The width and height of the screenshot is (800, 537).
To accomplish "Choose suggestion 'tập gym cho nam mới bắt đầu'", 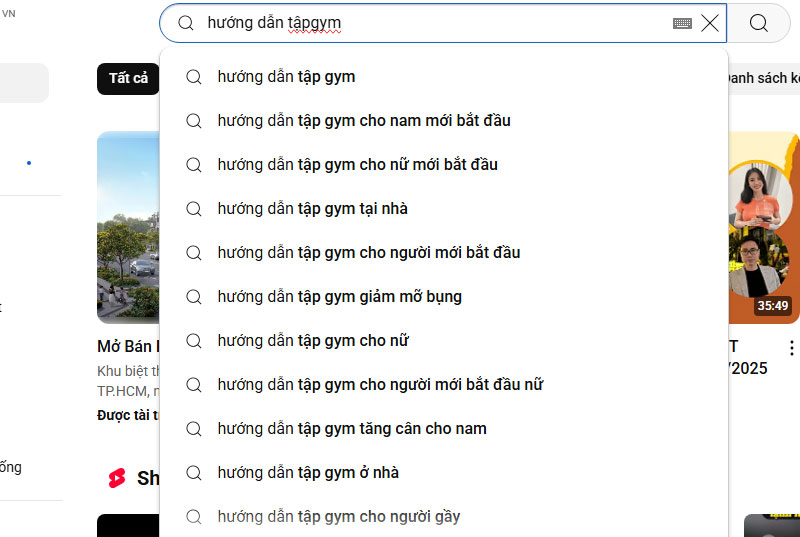I will tap(364, 121).
